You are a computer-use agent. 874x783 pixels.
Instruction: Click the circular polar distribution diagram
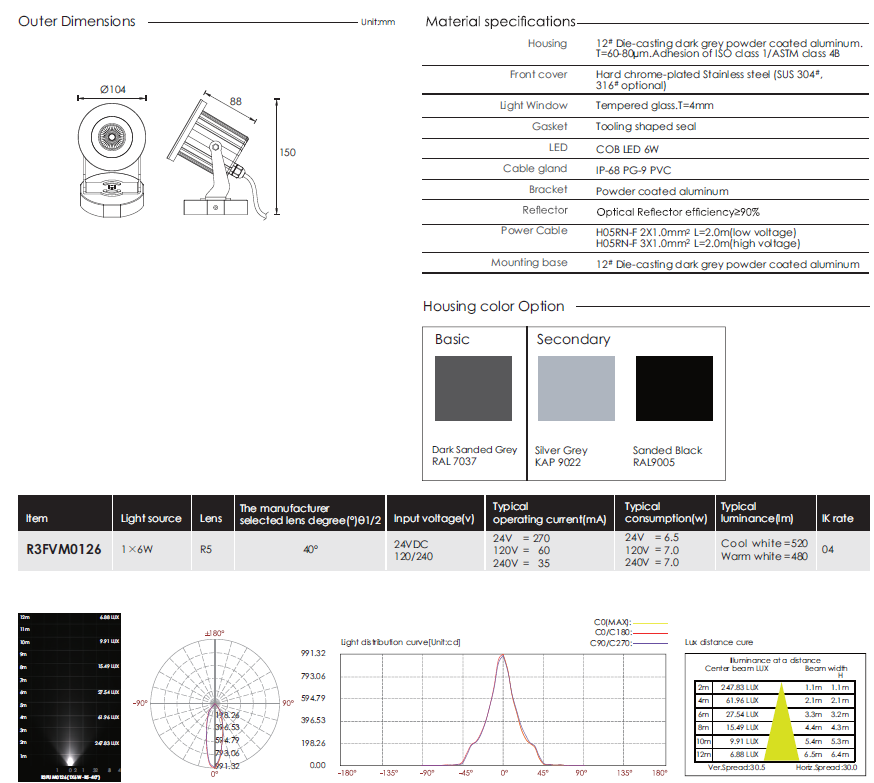214,703
